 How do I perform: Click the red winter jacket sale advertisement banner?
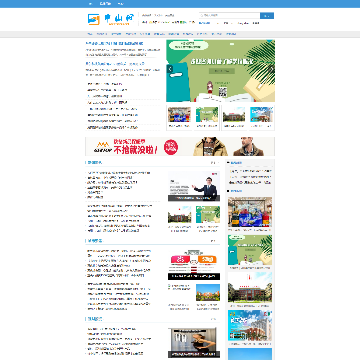[180, 146]
